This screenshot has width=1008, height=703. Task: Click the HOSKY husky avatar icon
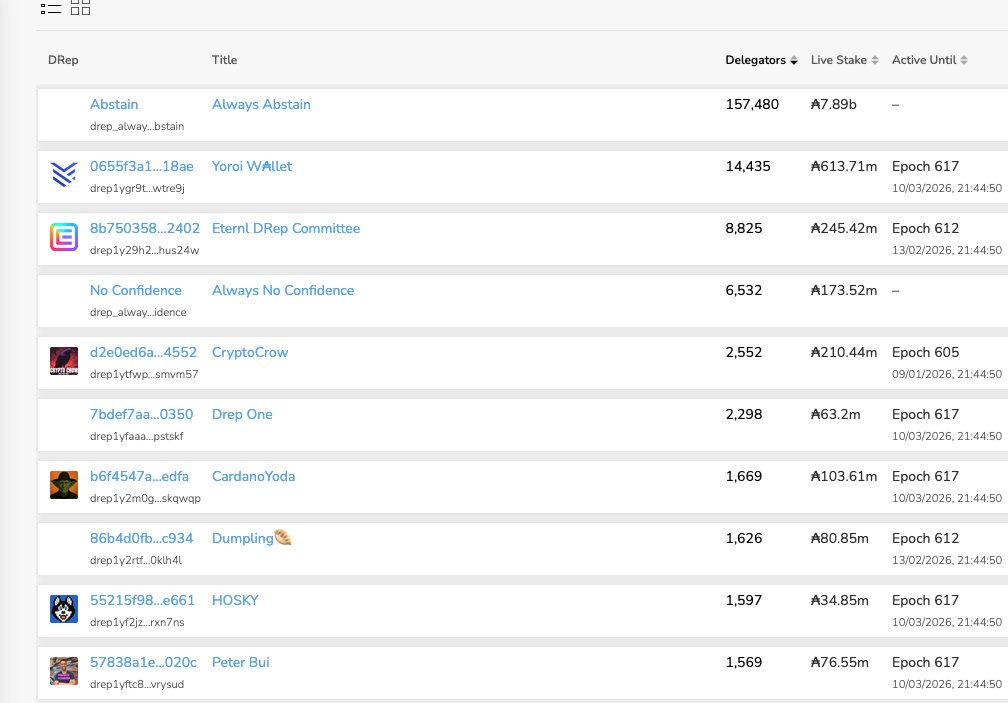click(64, 609)
